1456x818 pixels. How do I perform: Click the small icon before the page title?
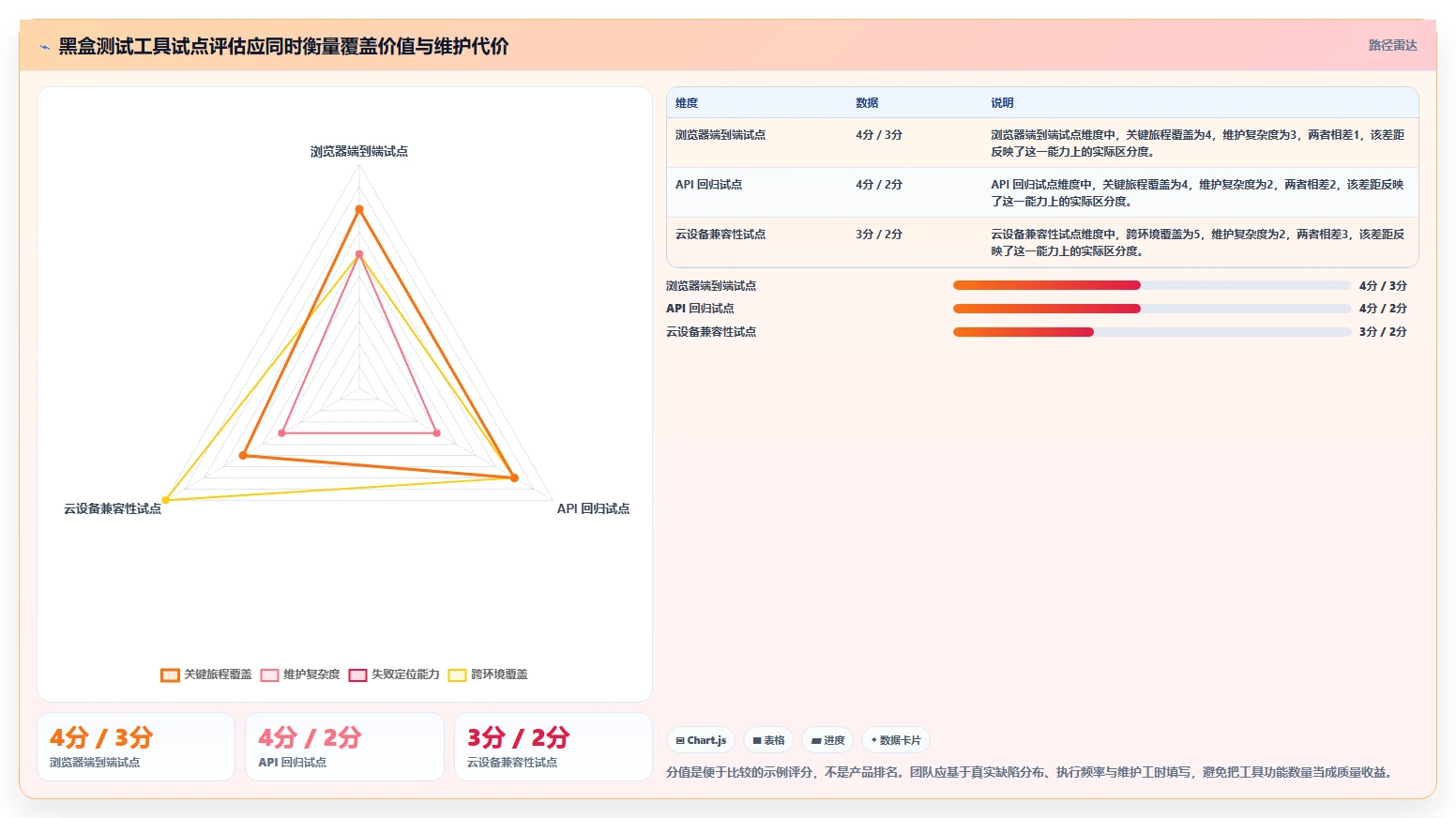44,47
